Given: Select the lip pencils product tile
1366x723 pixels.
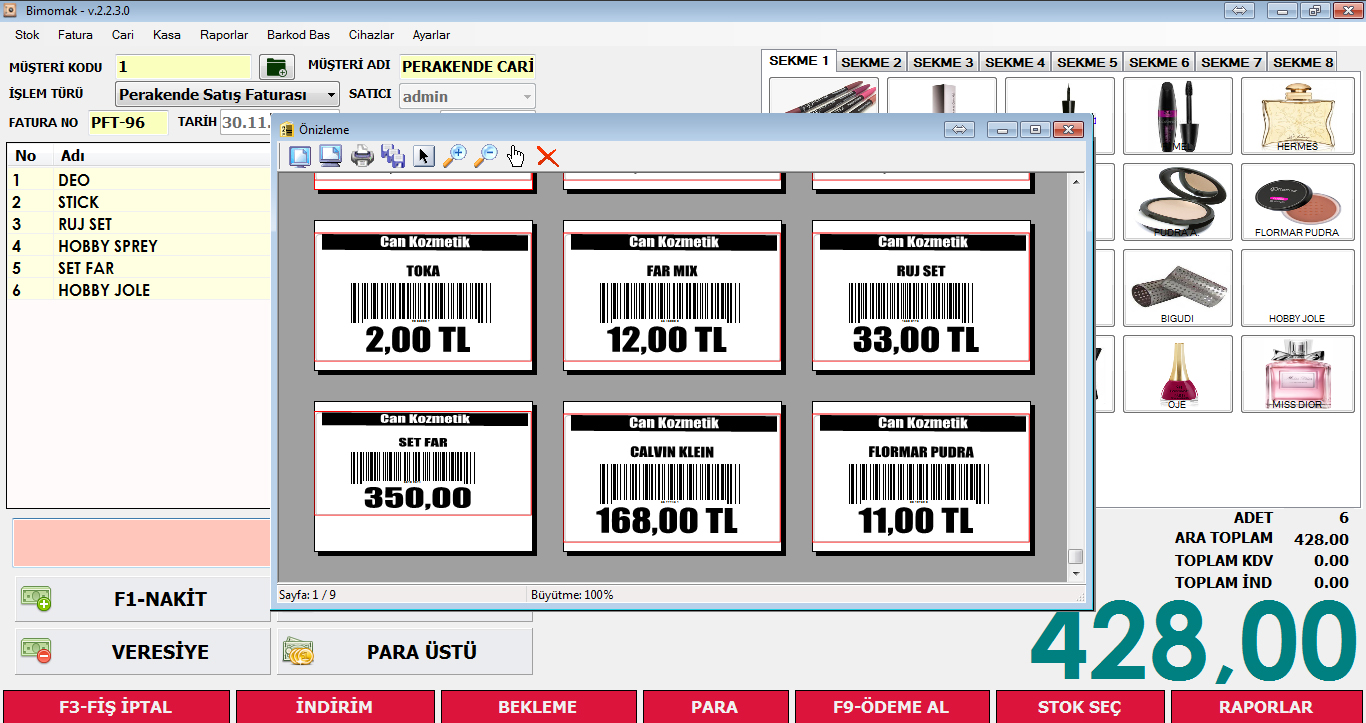Looking at the screenshot, I should (x=824, y=96).
